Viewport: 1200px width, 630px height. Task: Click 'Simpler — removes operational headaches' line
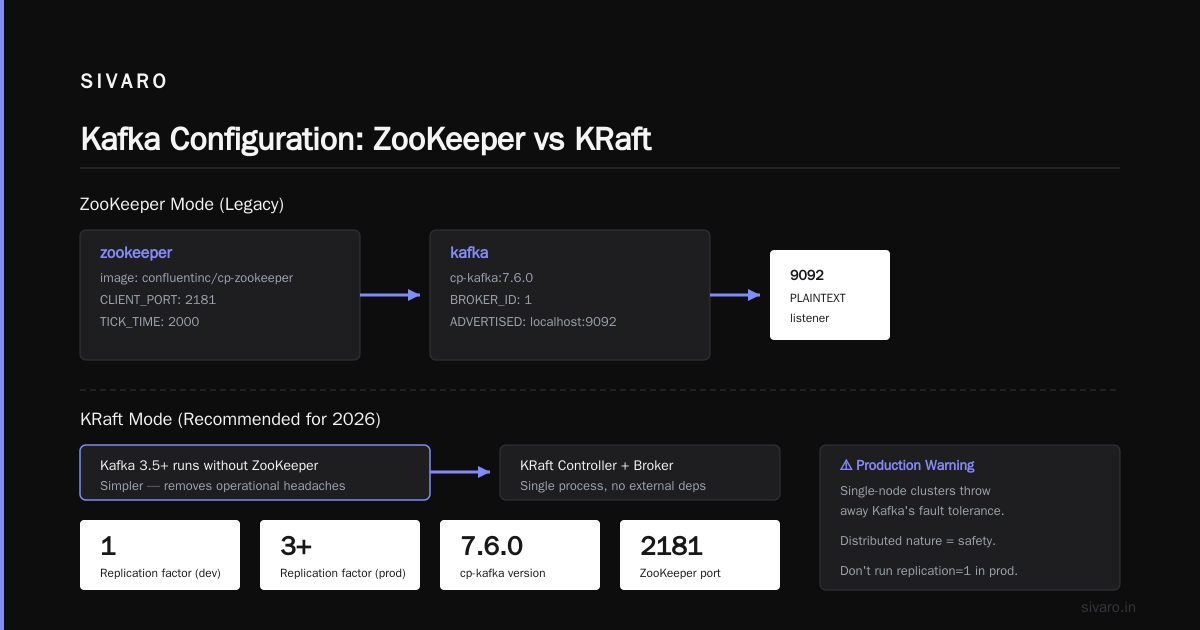point(222,486)
